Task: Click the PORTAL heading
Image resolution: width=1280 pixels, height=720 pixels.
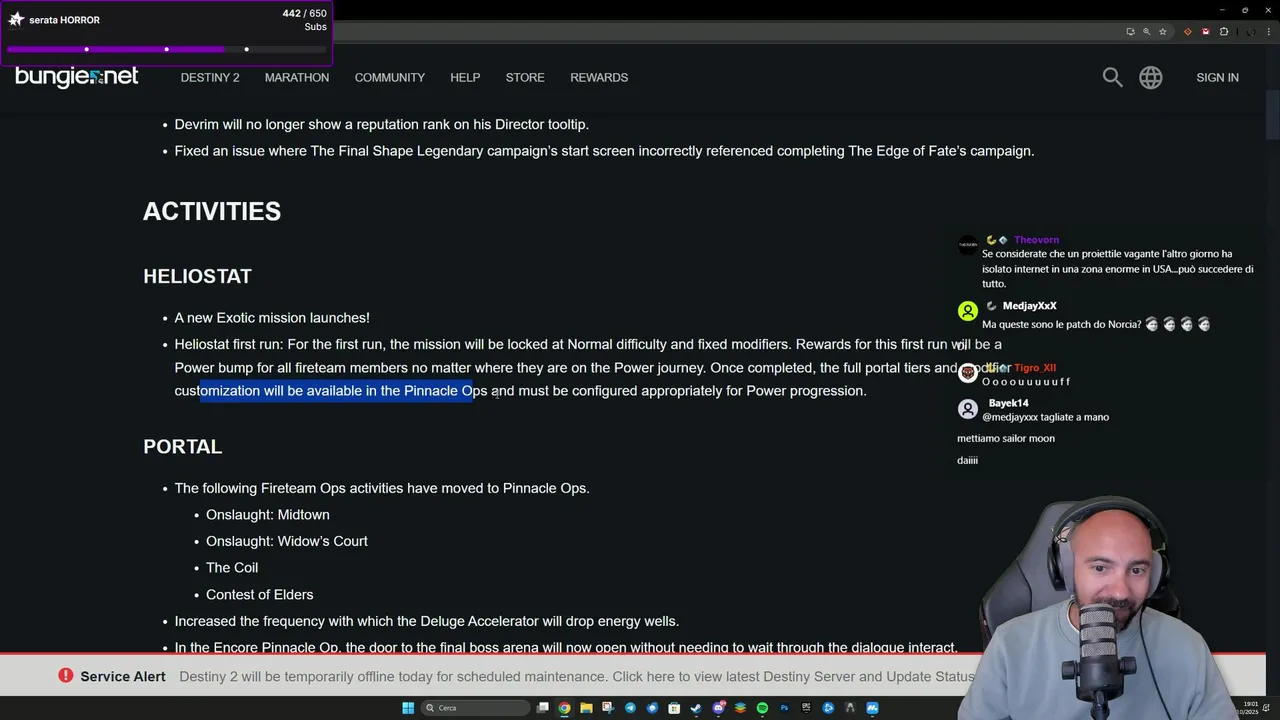Action: click(182, 447)
